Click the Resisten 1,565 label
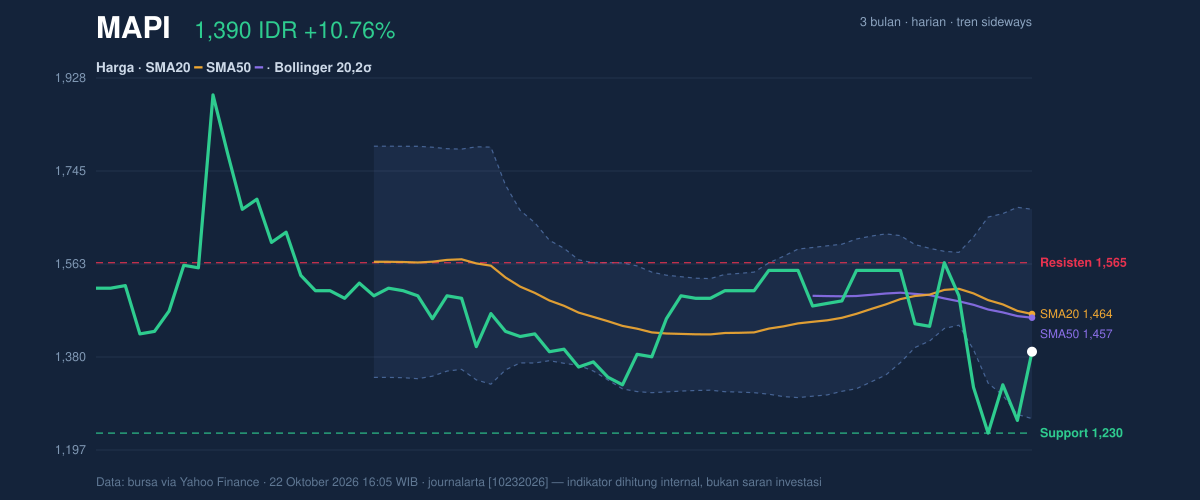This screenshot has height=500, width=1200. [x=1083, y=263]
